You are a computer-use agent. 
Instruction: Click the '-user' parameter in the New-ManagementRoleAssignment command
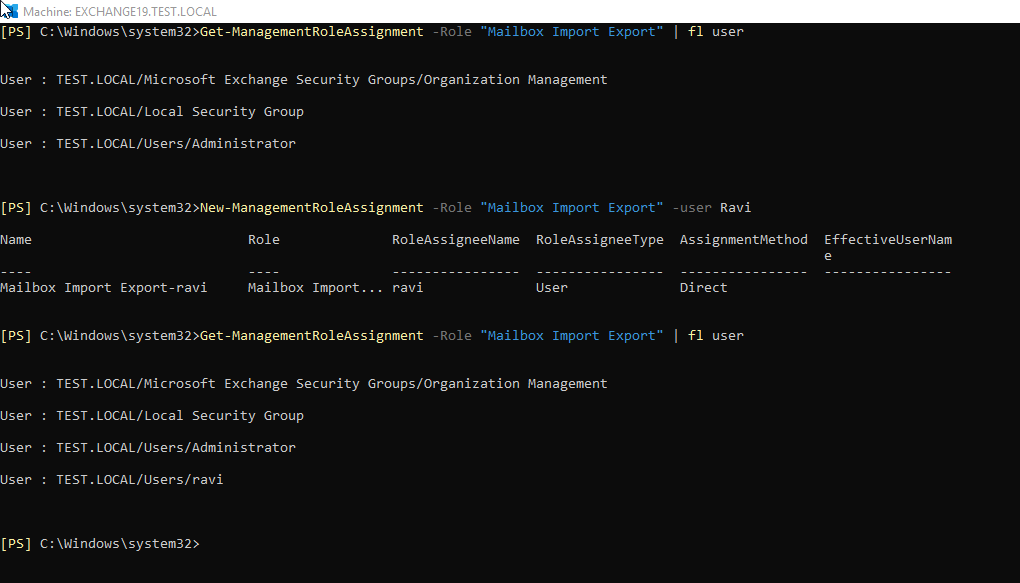(x=691, y=208)
